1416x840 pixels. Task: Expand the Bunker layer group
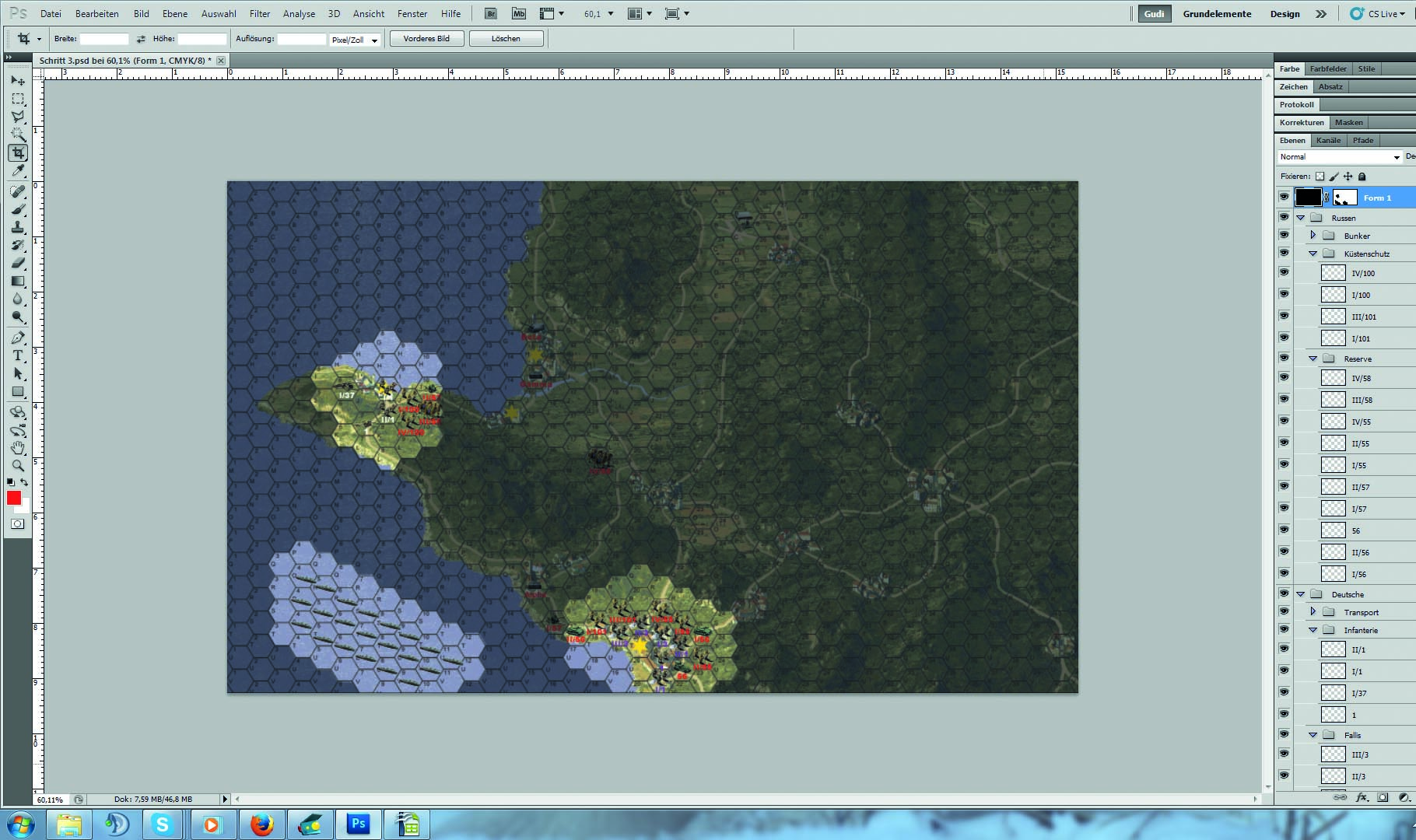(1313, 236)
